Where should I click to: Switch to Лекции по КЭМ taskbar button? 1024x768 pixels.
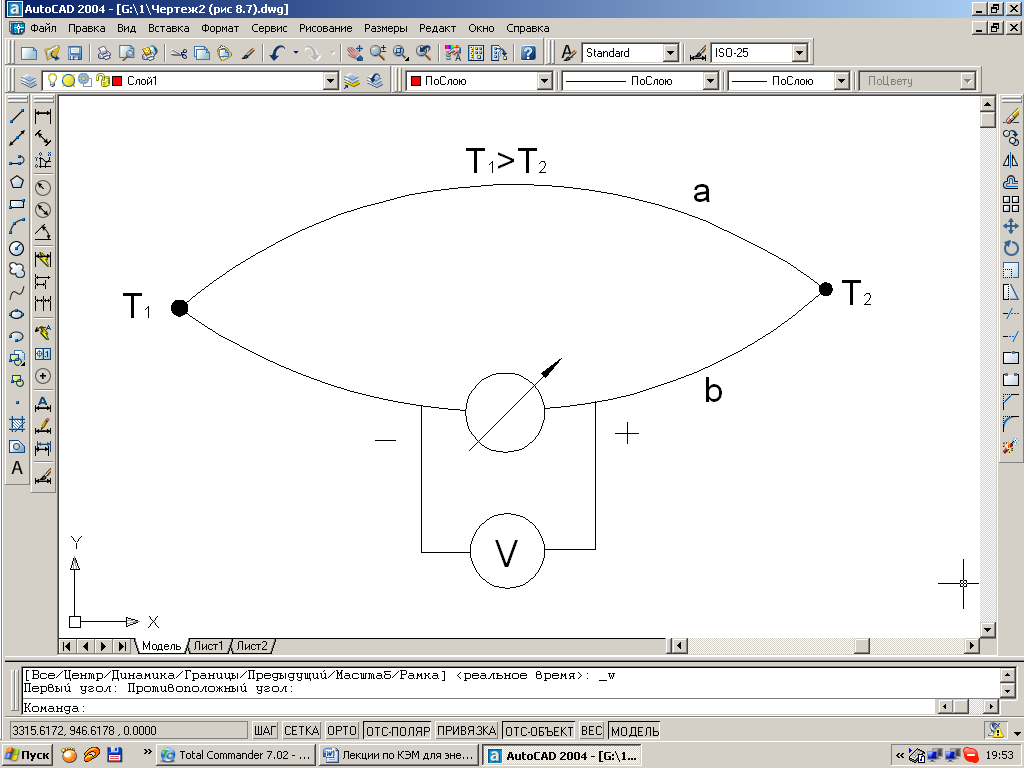(399, 755)
